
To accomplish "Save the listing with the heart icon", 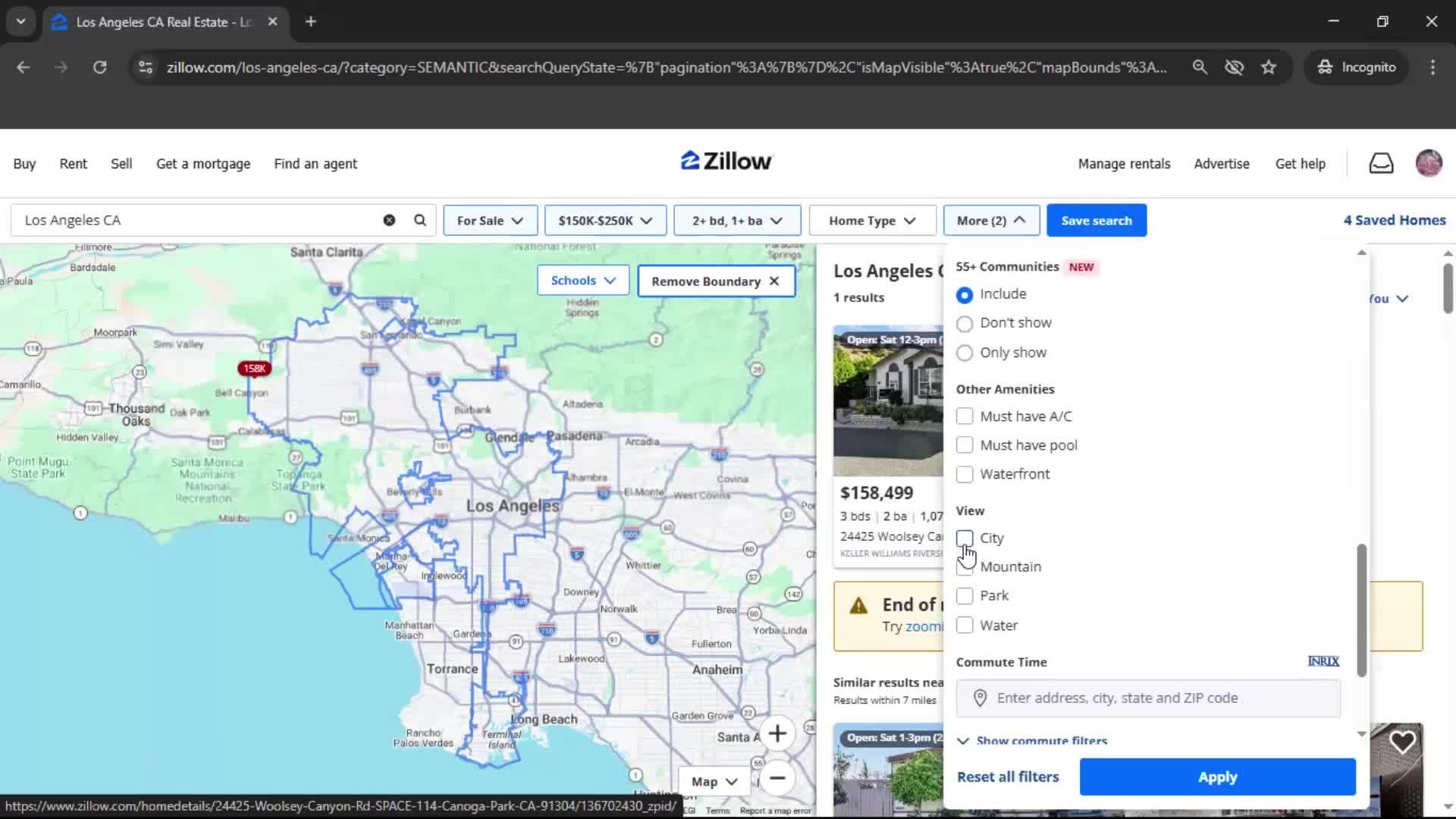I will [1404, 742].
